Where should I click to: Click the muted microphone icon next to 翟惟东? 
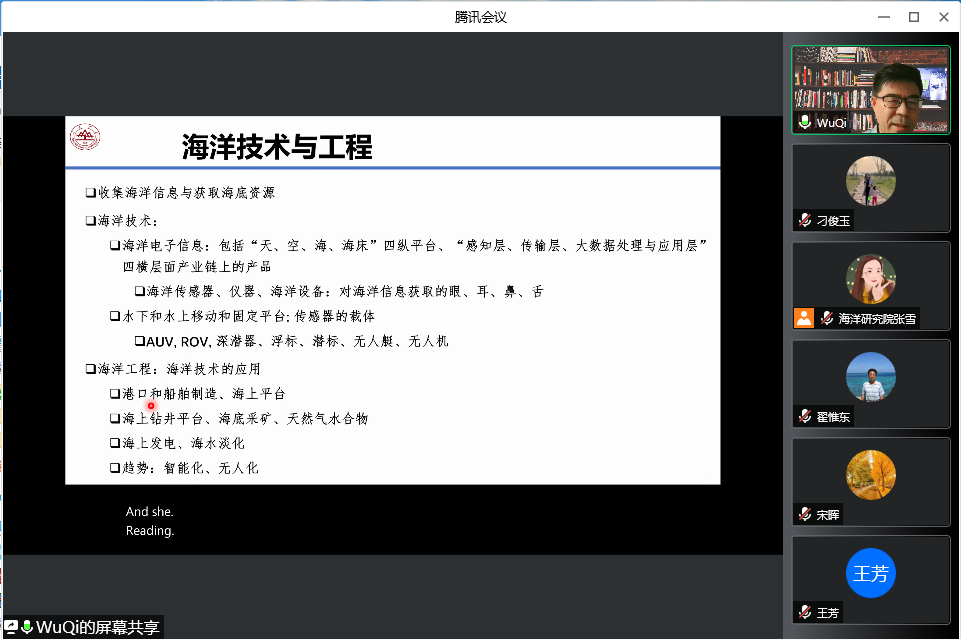pos(804,416)
